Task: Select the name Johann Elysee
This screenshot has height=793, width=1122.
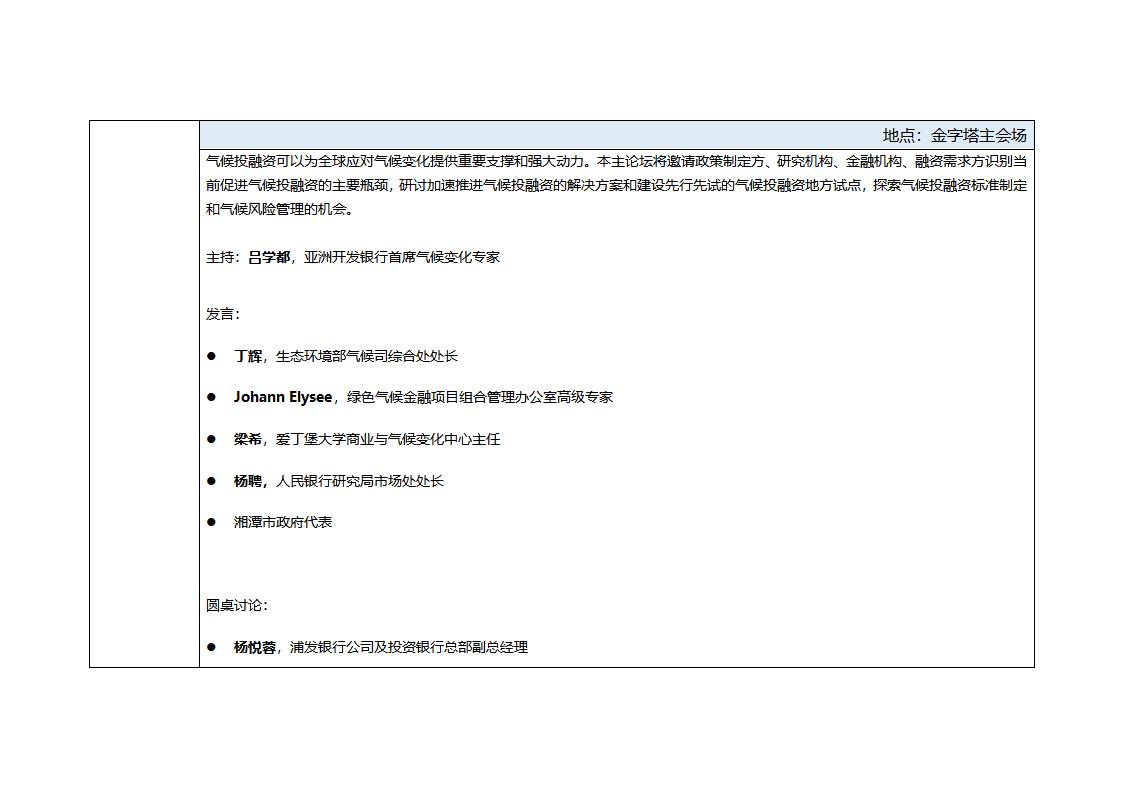Action: 283,397
